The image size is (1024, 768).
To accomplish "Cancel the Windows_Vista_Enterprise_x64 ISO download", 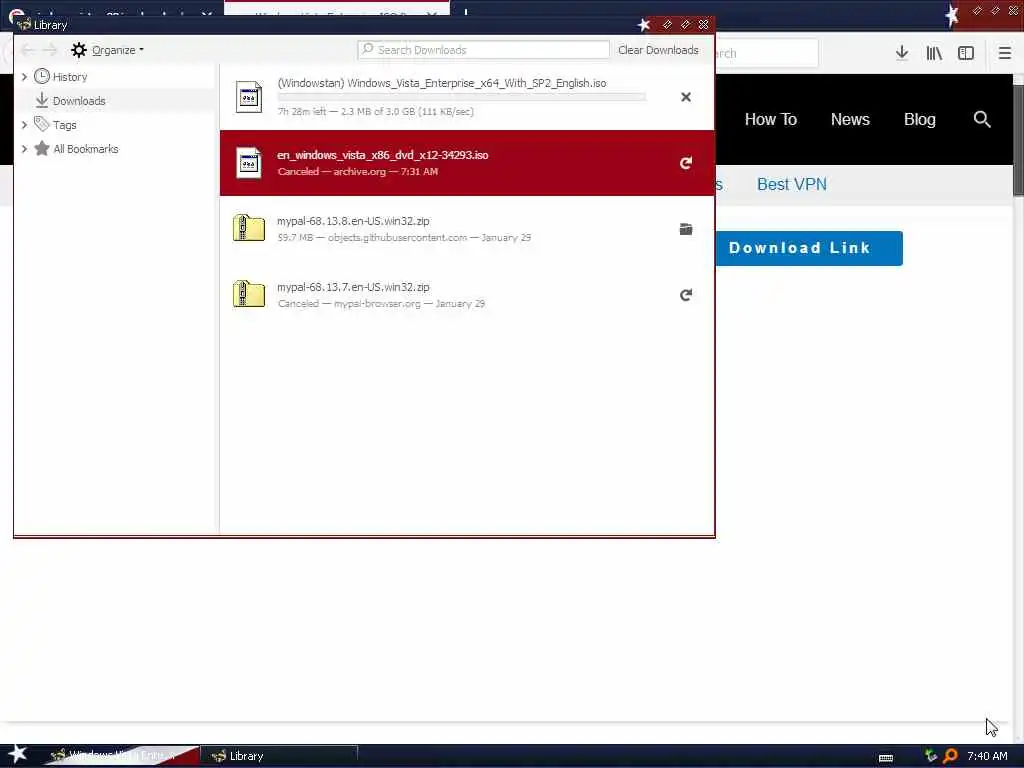I will coord(686,97).
